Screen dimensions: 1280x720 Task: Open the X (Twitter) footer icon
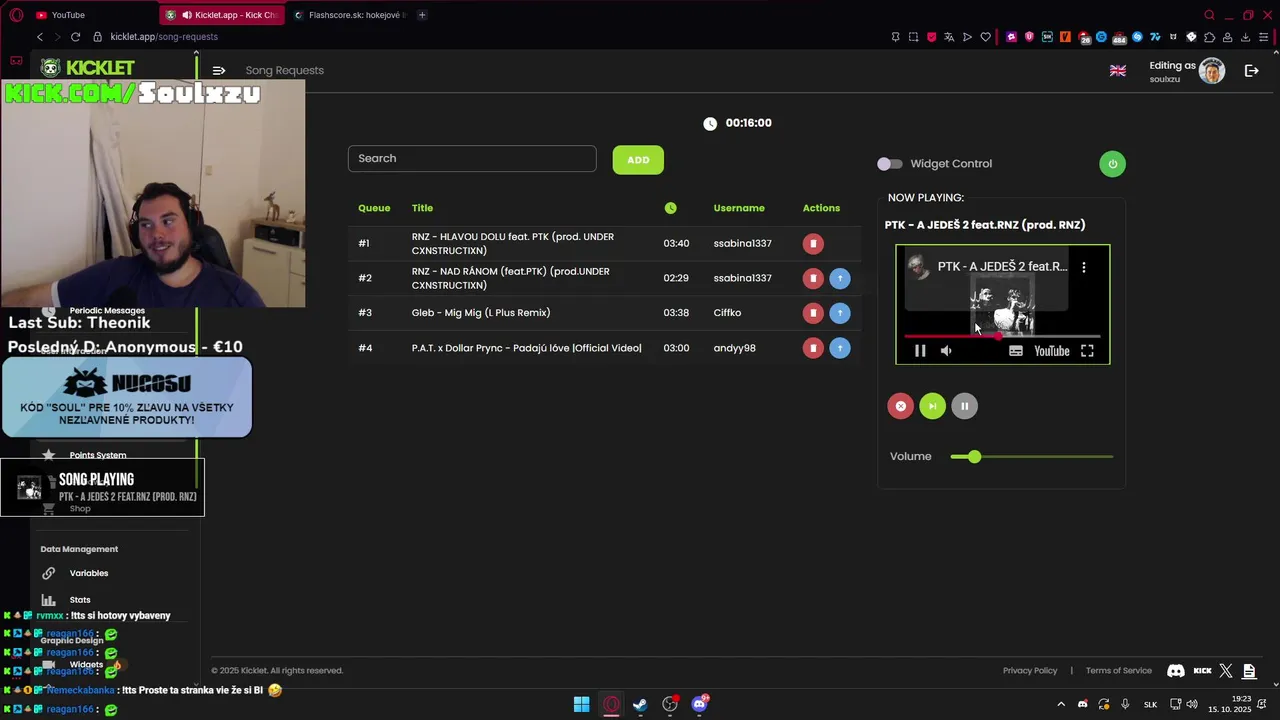click(x=1226, y=671)
